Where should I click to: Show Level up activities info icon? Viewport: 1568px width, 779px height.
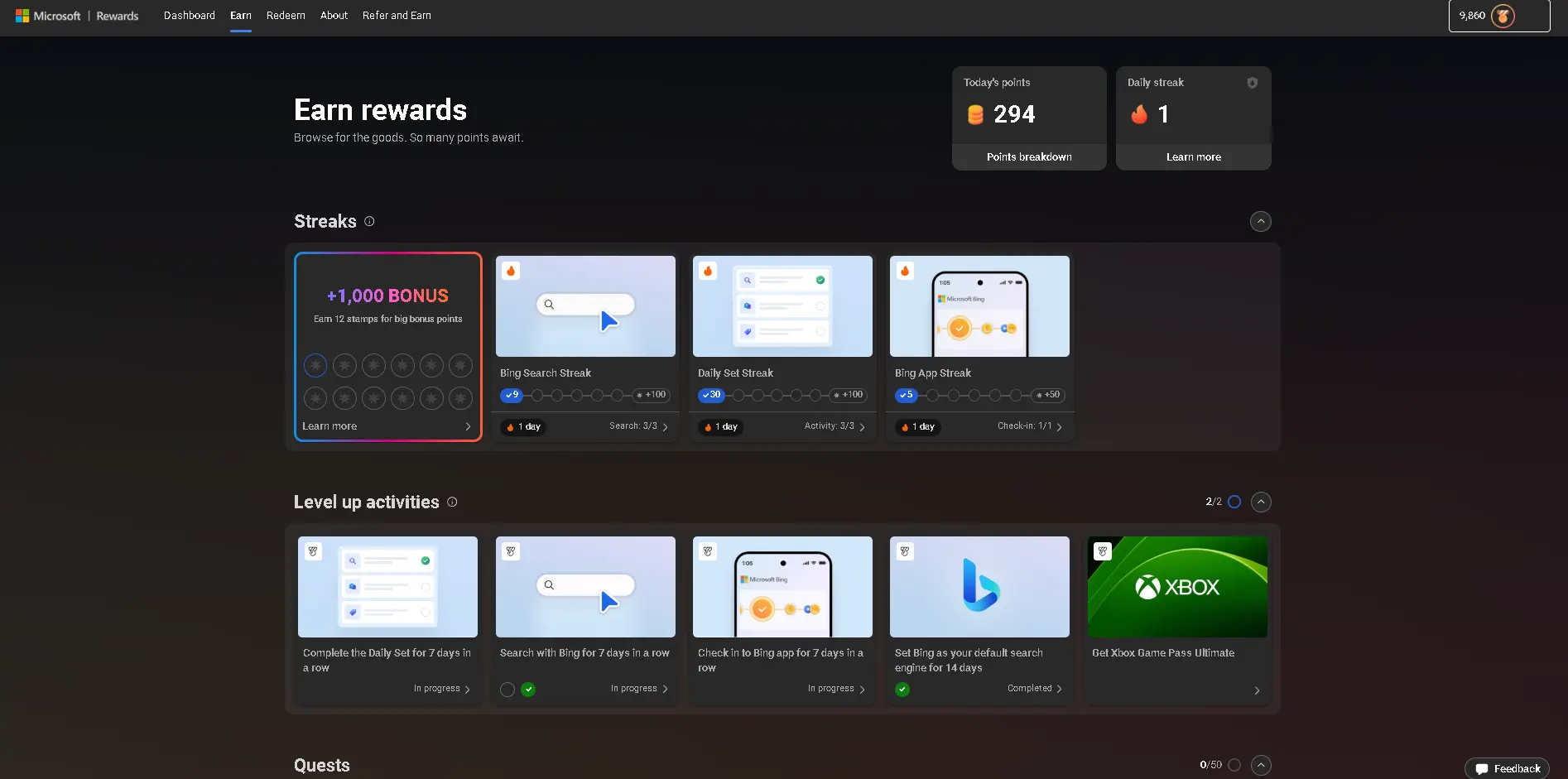pos(452,502)
